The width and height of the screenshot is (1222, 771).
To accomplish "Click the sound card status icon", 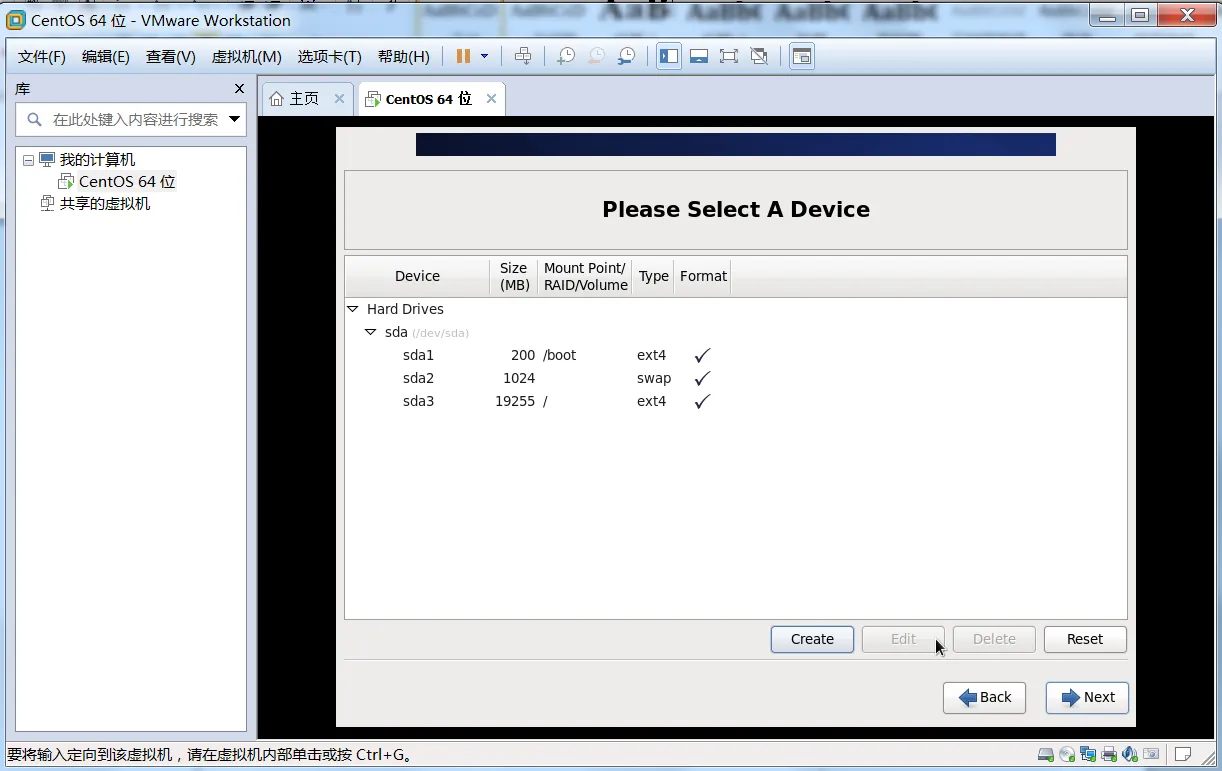I will point(1130,754).
